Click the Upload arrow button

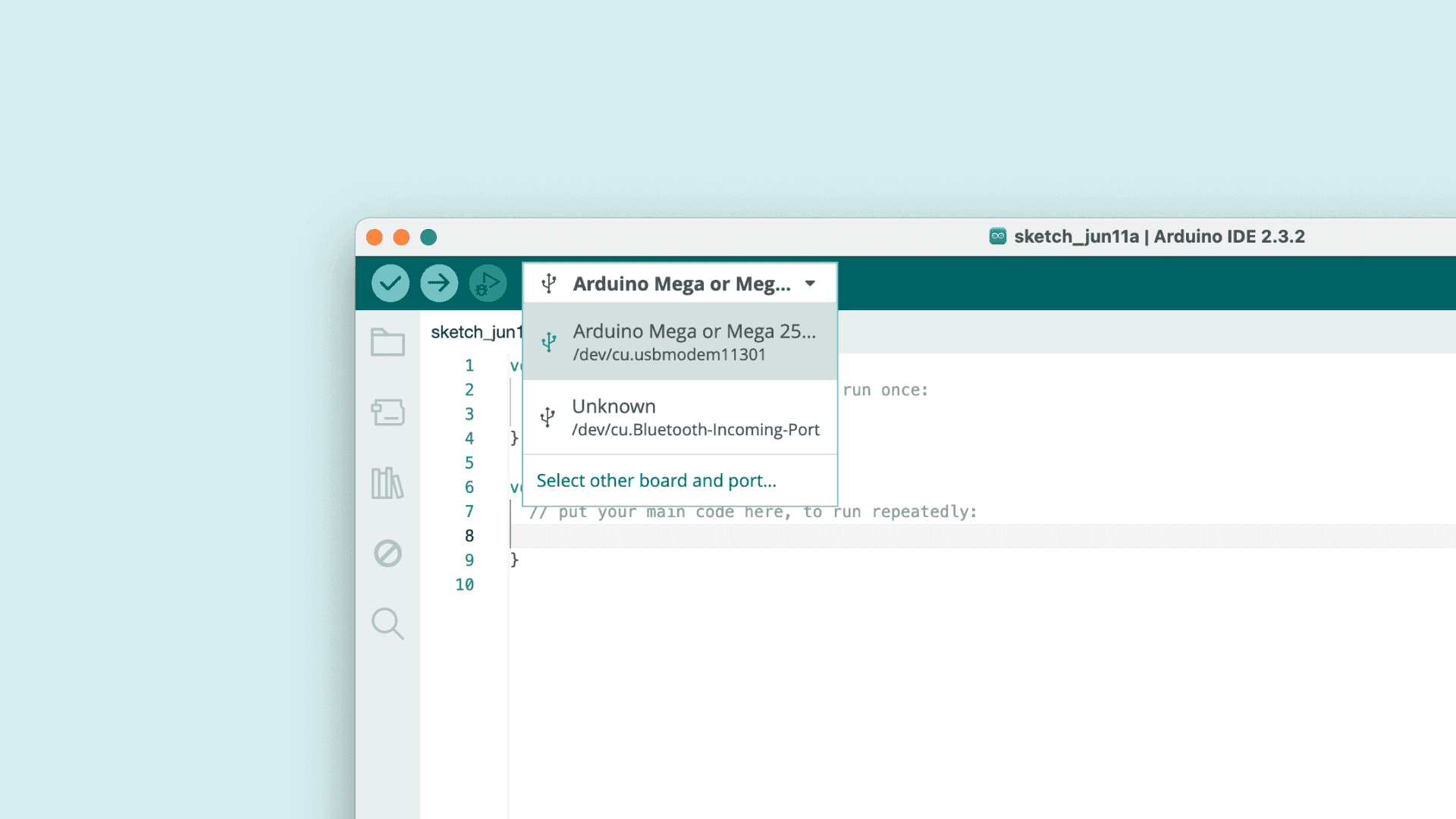coord(439,284)
